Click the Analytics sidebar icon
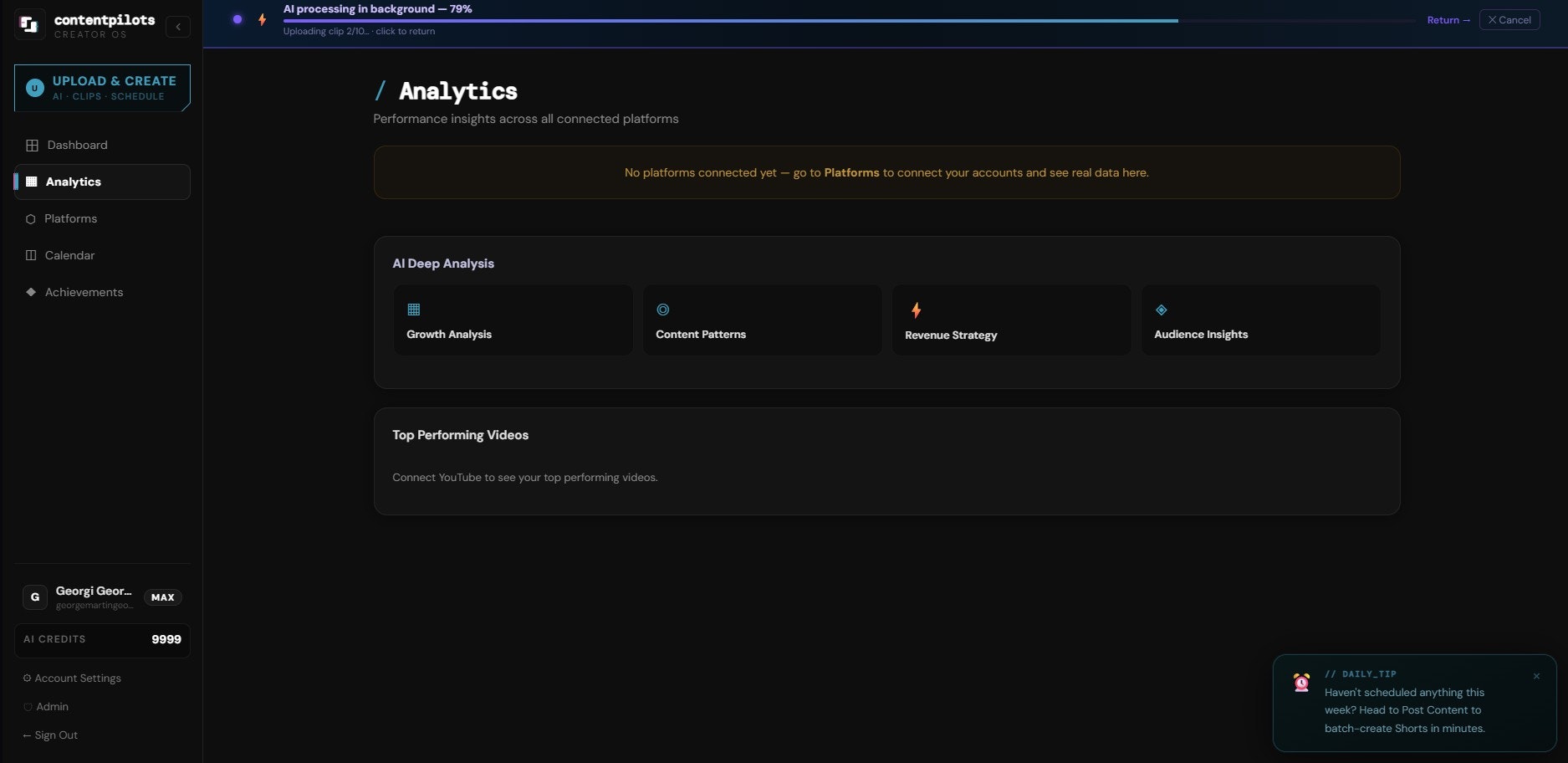This screenshot has height=763, width=1568. click(x=32, y=182)
